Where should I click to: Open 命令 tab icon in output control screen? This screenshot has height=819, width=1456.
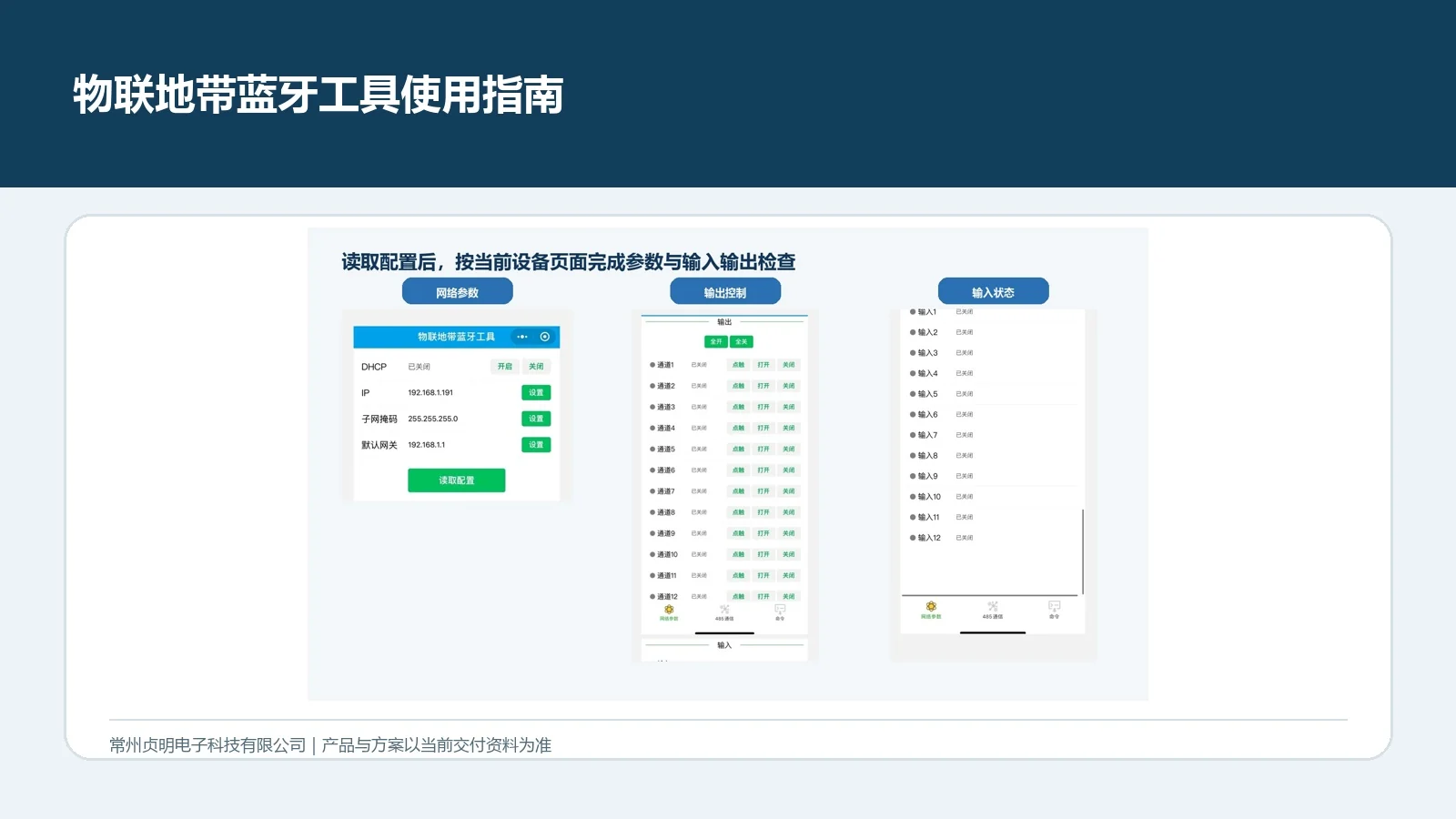click(x=780, y=610)
